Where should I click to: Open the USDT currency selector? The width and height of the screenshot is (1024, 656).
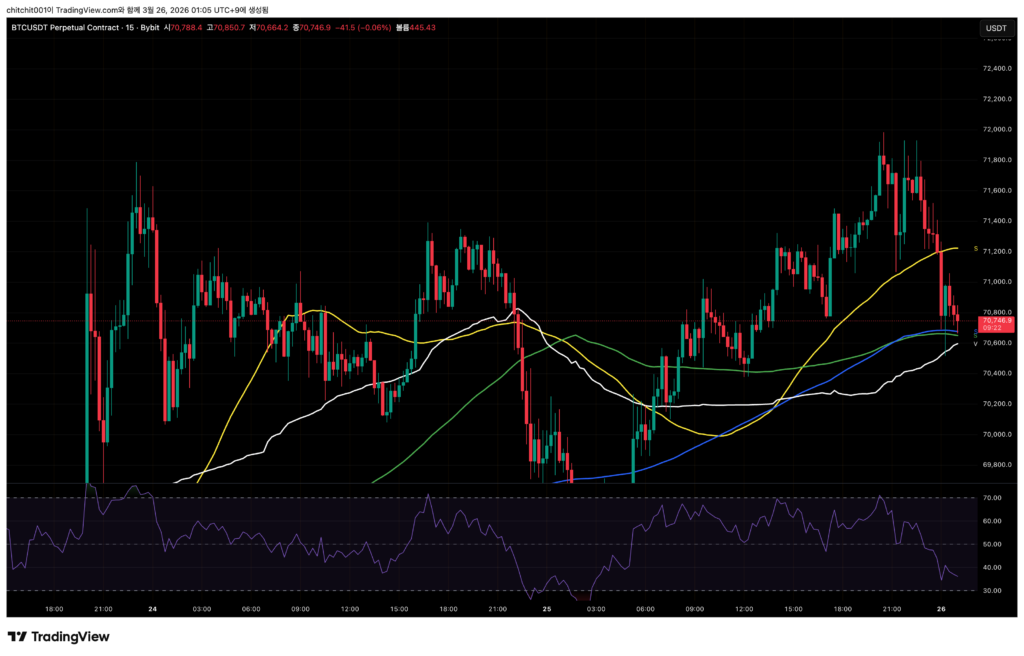(x=996, y=28)
